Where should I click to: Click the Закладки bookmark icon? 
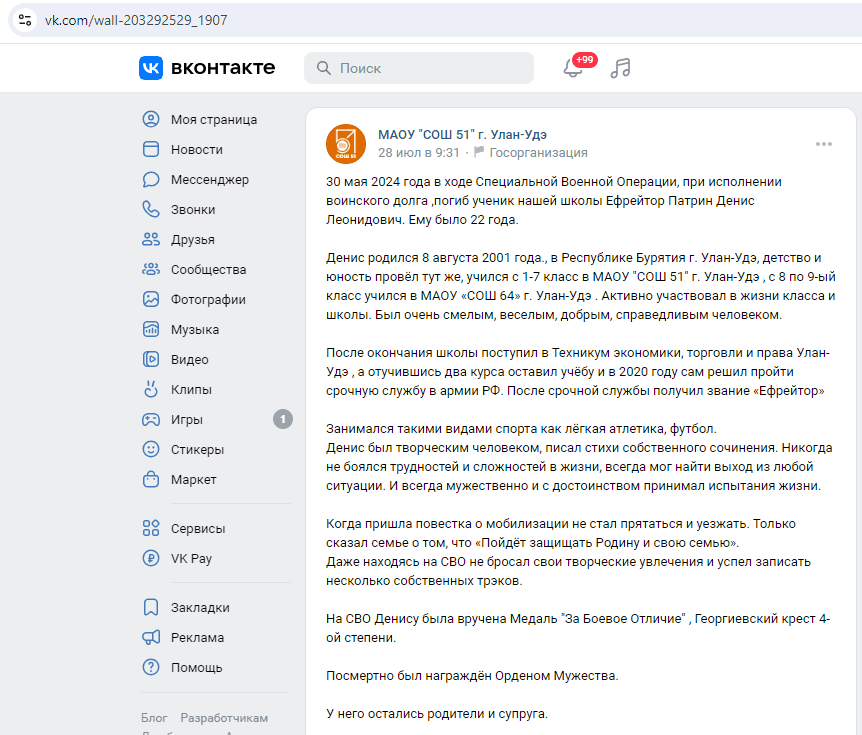[x=151, y=607]
